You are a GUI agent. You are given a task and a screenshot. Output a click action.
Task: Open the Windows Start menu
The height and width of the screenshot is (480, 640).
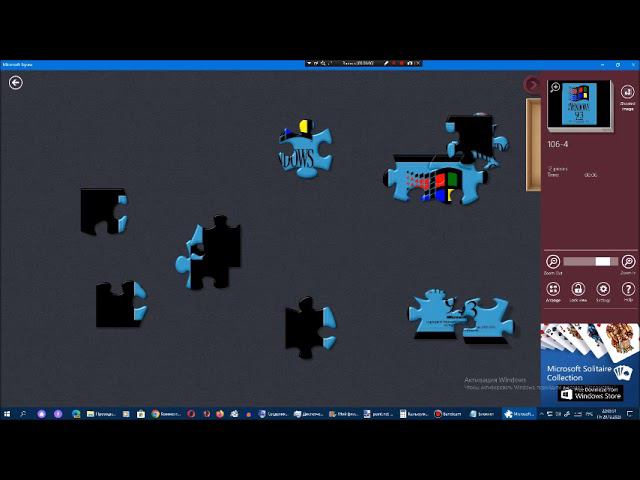click(7, 414)
